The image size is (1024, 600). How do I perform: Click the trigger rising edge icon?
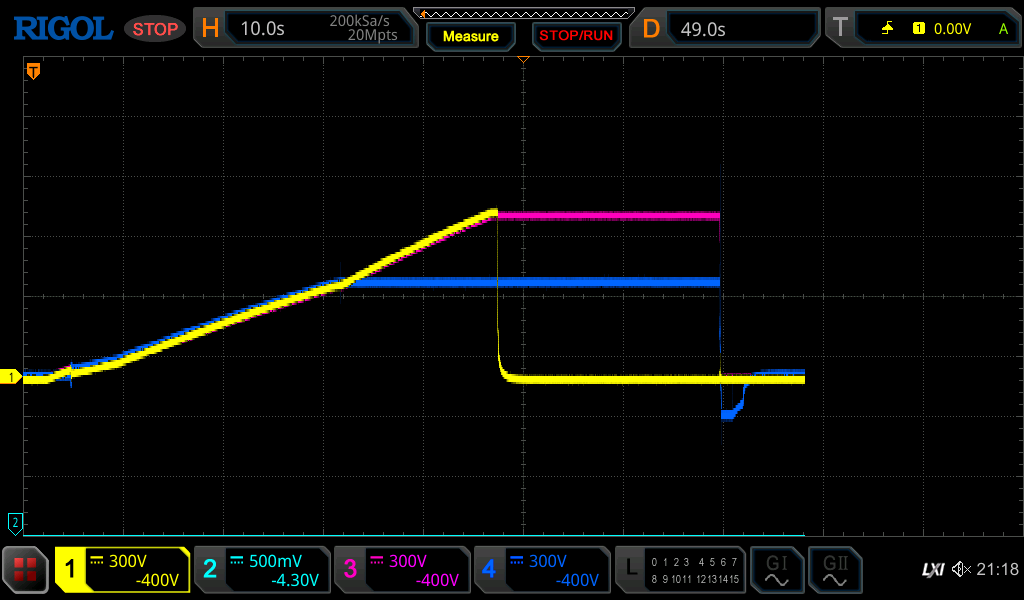click(887, 29)
